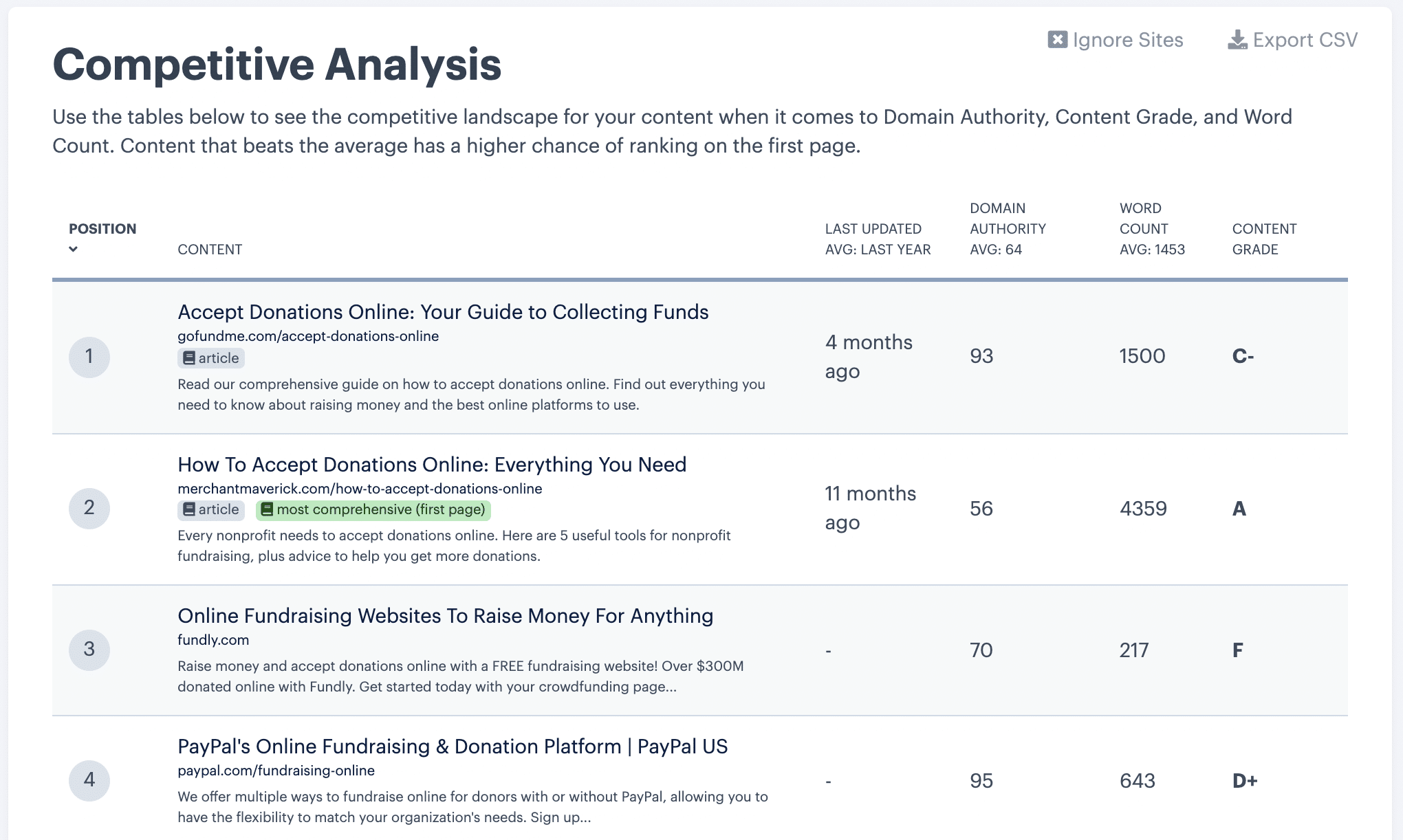
Task: Select the position 3 circle badge
Action: point(89,649)
